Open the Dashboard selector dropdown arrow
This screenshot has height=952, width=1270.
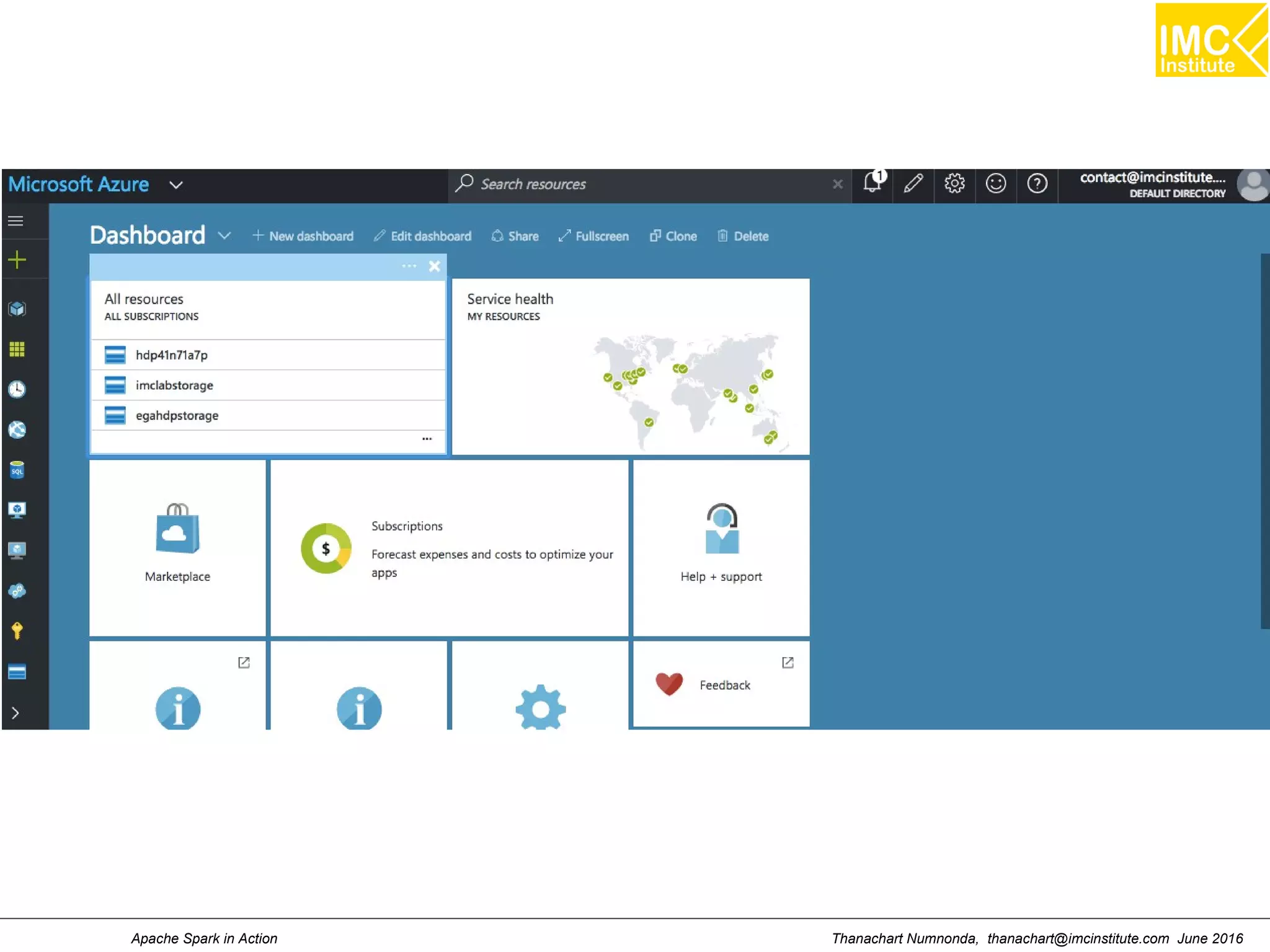(x=224, y=236)
